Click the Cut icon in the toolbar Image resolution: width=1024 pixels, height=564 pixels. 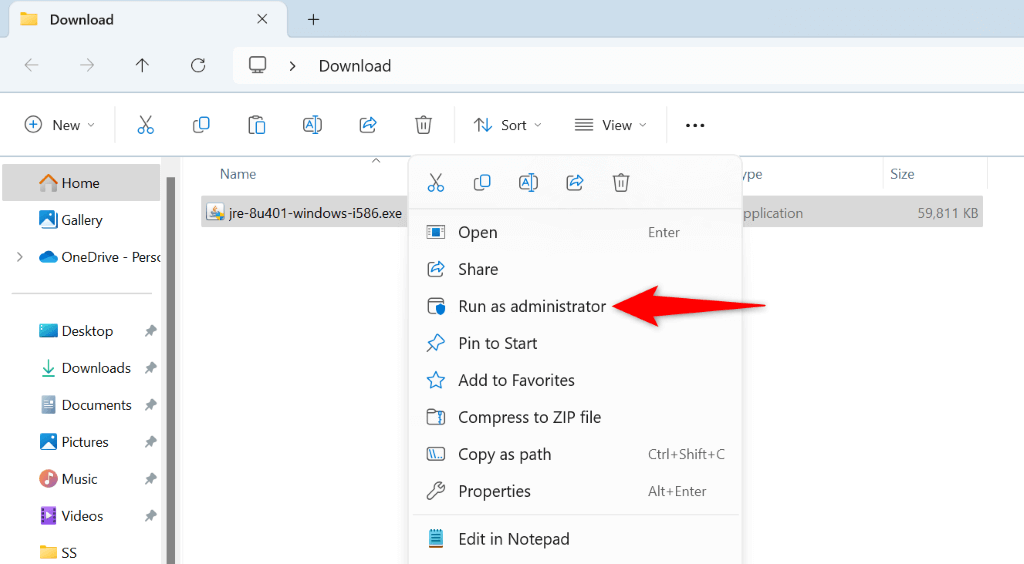point(145,125)
